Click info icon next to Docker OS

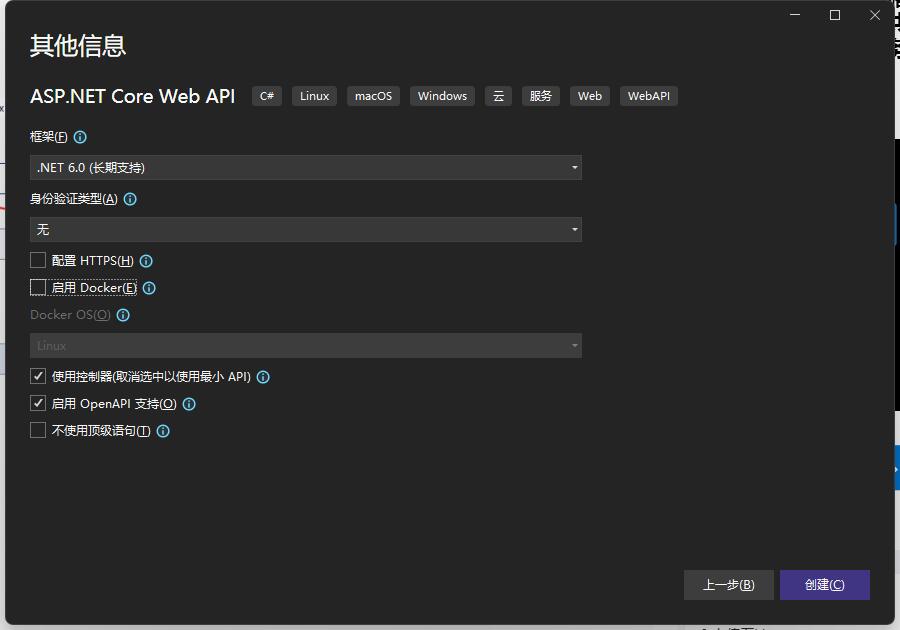click(x=123, y=315)
